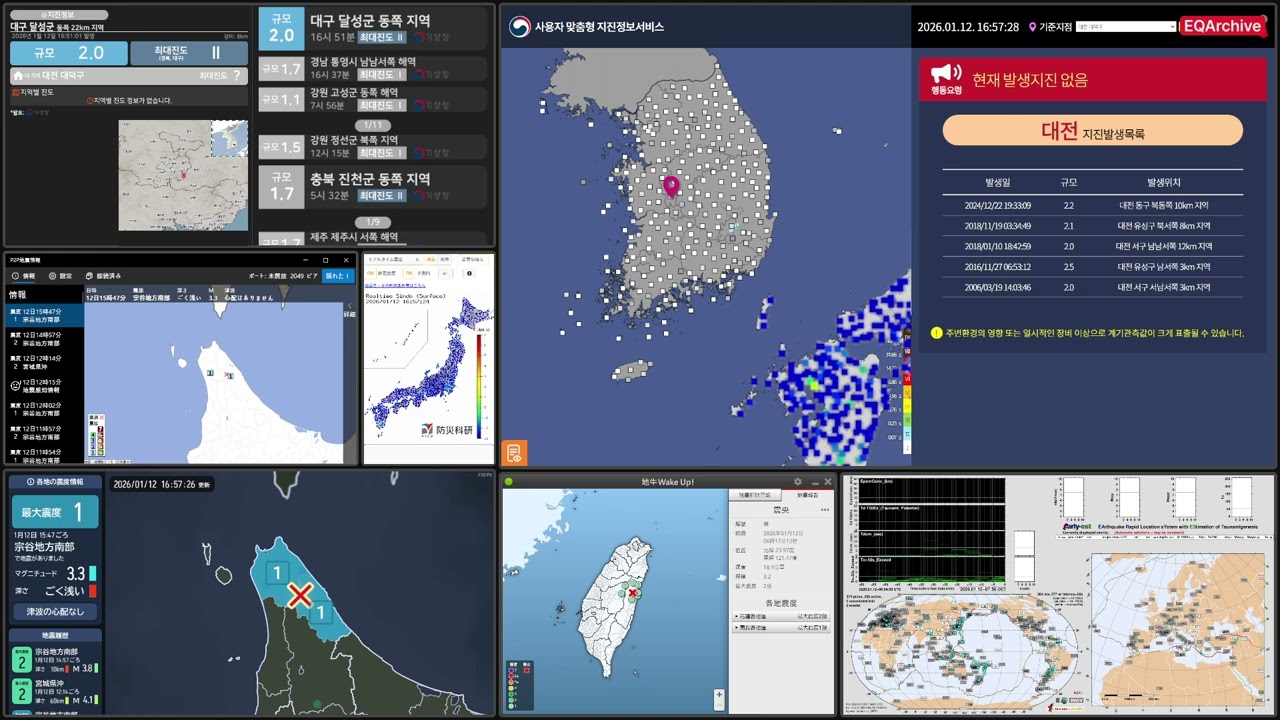Click the 대전 지진발생목록 button
This screenshot has width=1280, height=720.
click(1092, 131)
